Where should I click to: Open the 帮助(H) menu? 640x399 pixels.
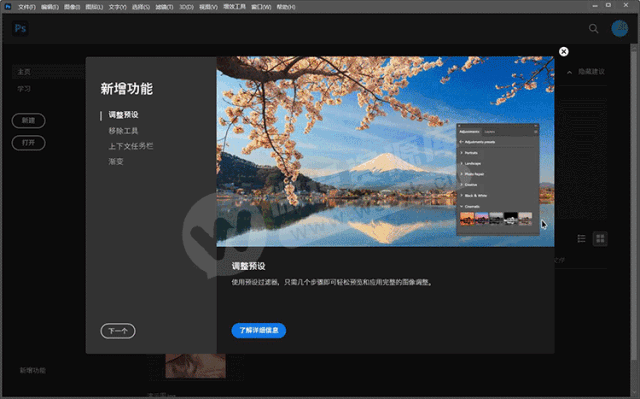(286, 7)
